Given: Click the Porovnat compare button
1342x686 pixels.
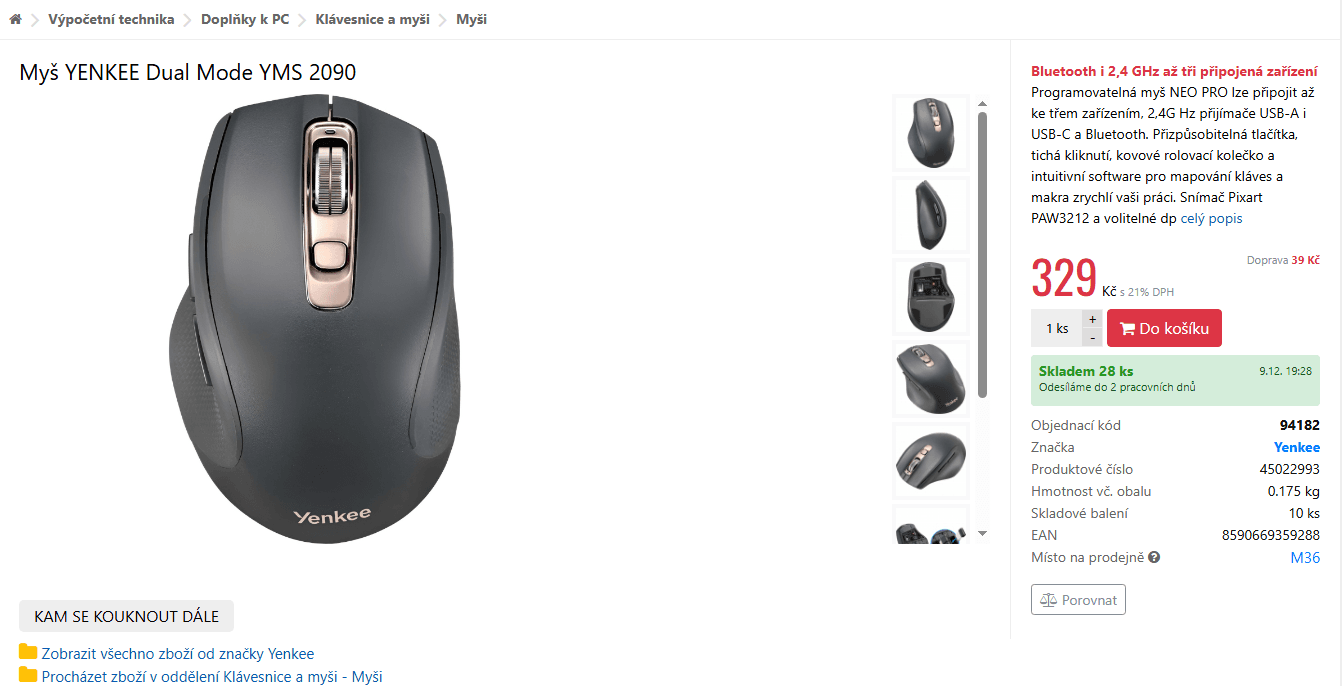Looking at the screenshot, I should pyautogui.click(x=1078, y=600).
